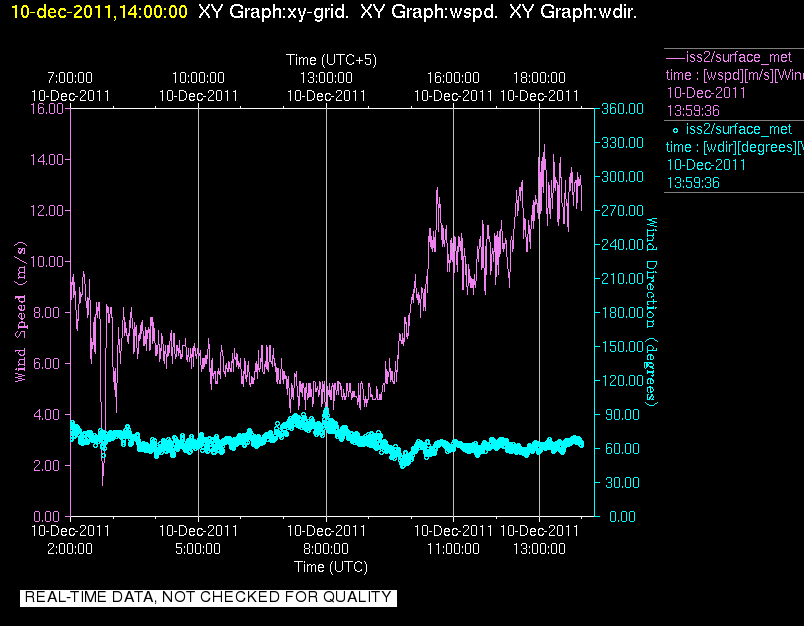Click the 'Time (UTC)' bottom axis label
The image size is (804, 626).
[331, 567]
